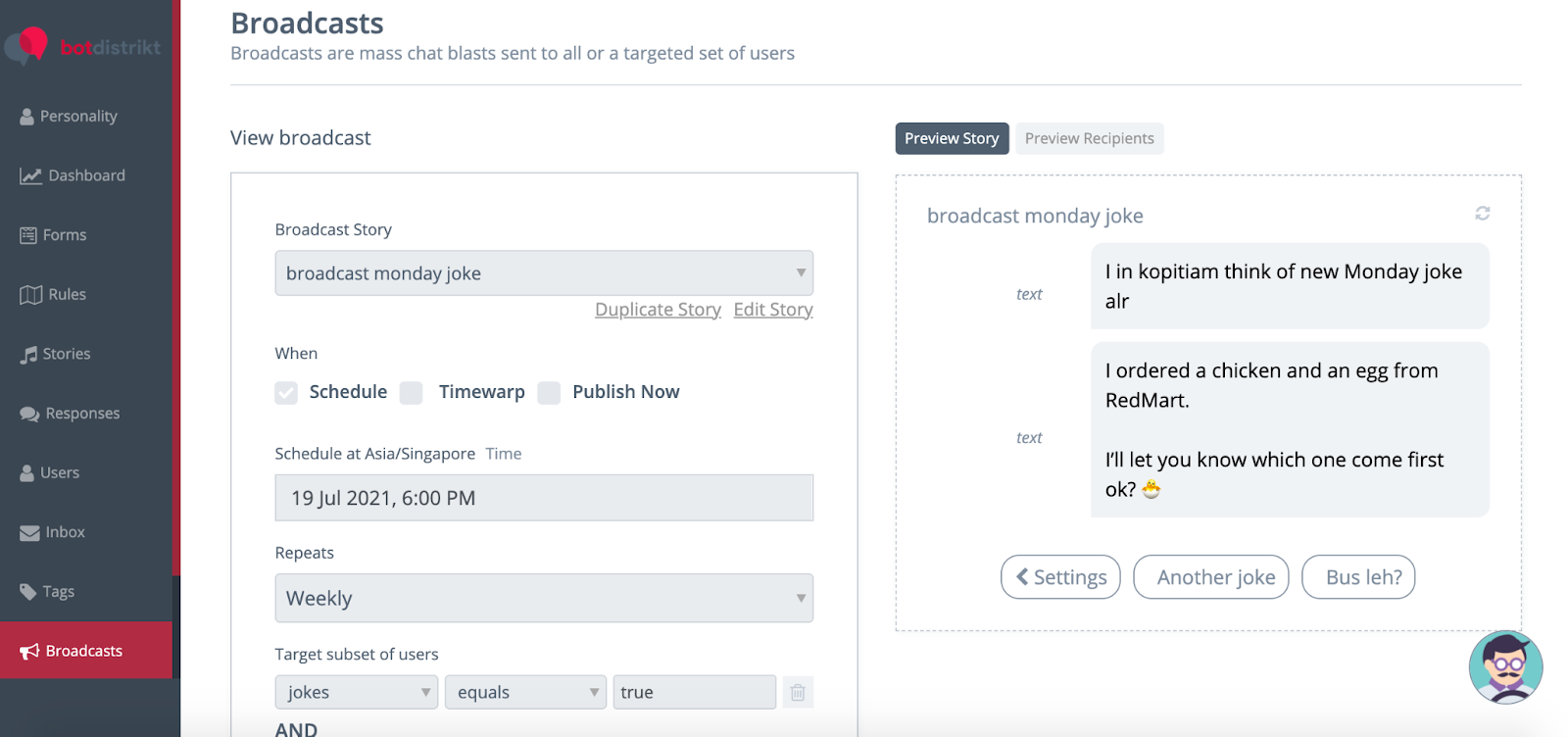
Task: Open Forms in the sidebar
Action: point(65,235)
